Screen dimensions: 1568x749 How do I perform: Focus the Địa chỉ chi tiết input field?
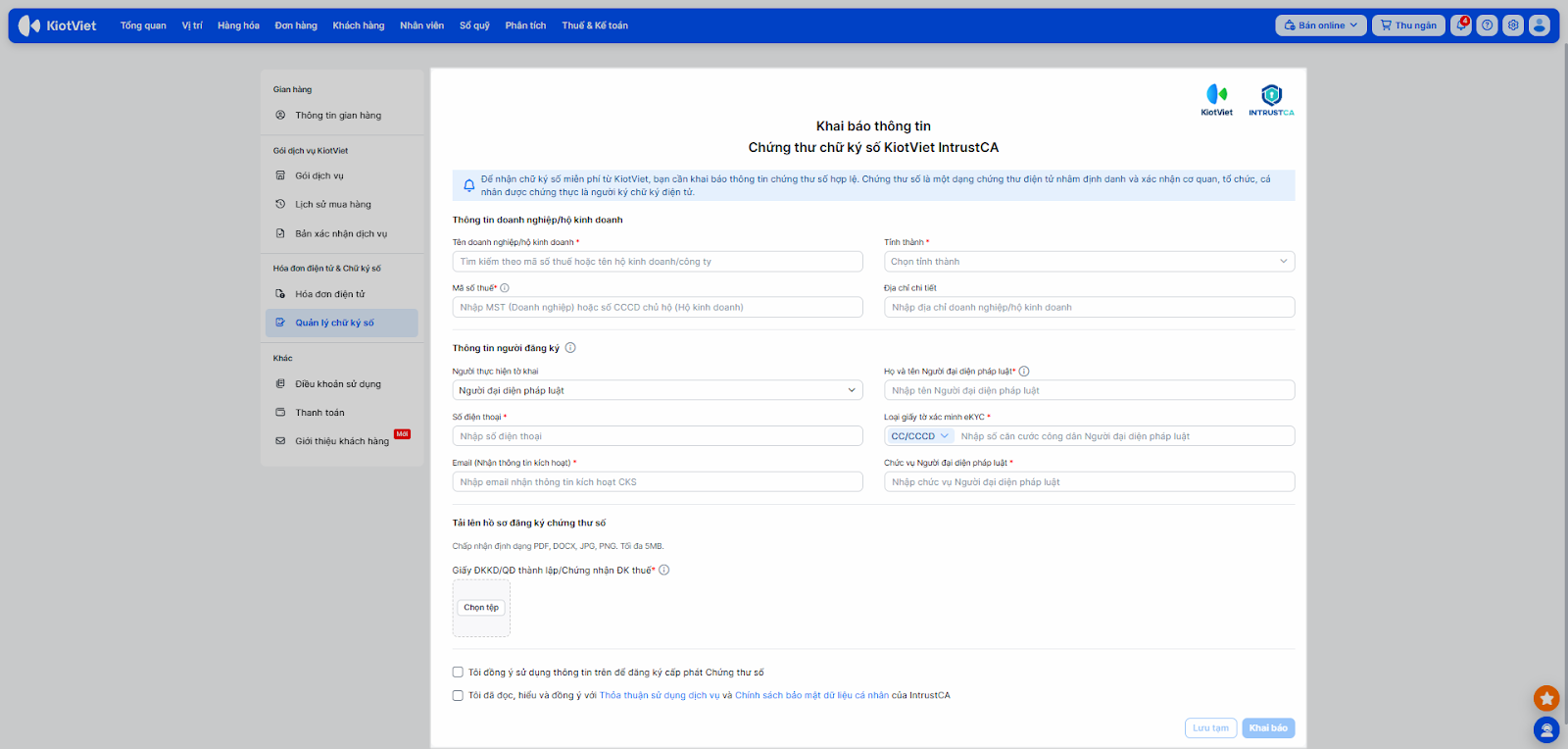tap(1089, 308)
